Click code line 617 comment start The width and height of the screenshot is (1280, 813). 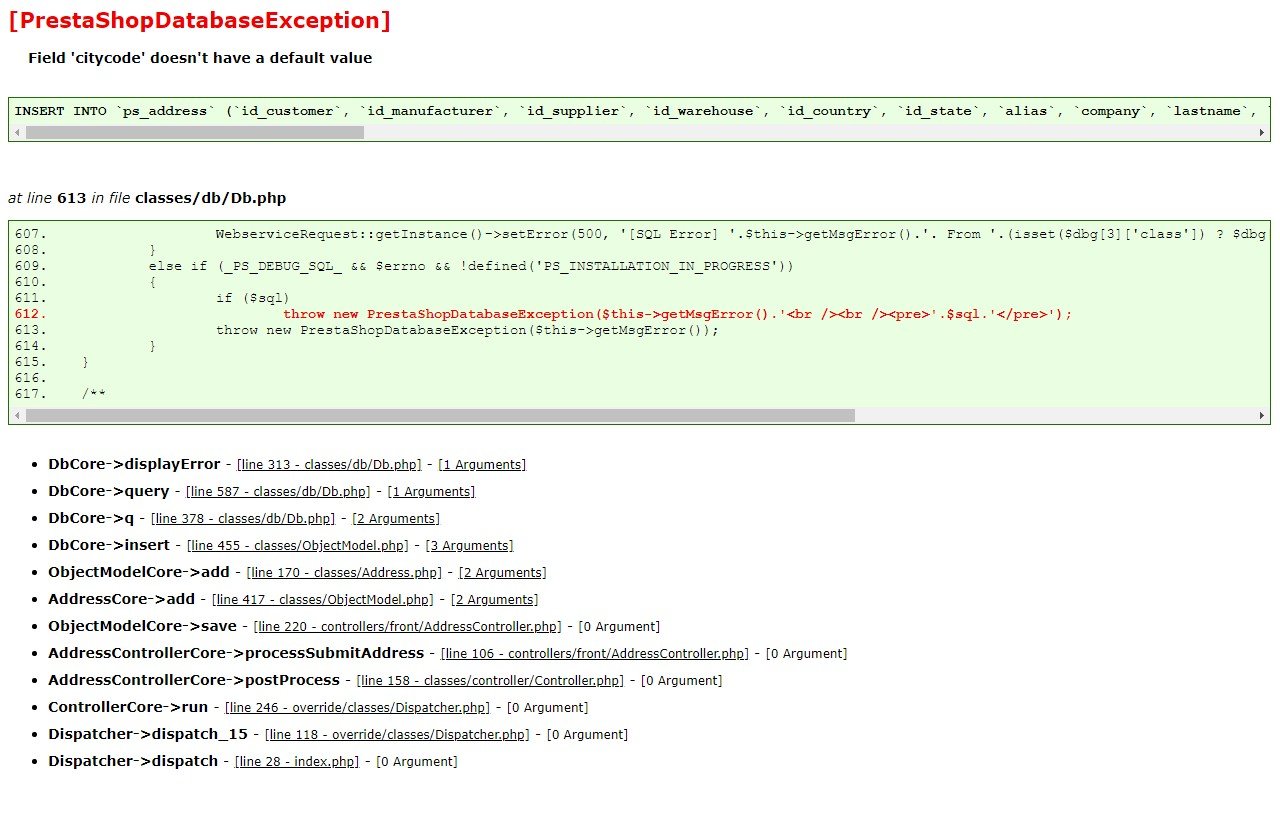[94, 394]
